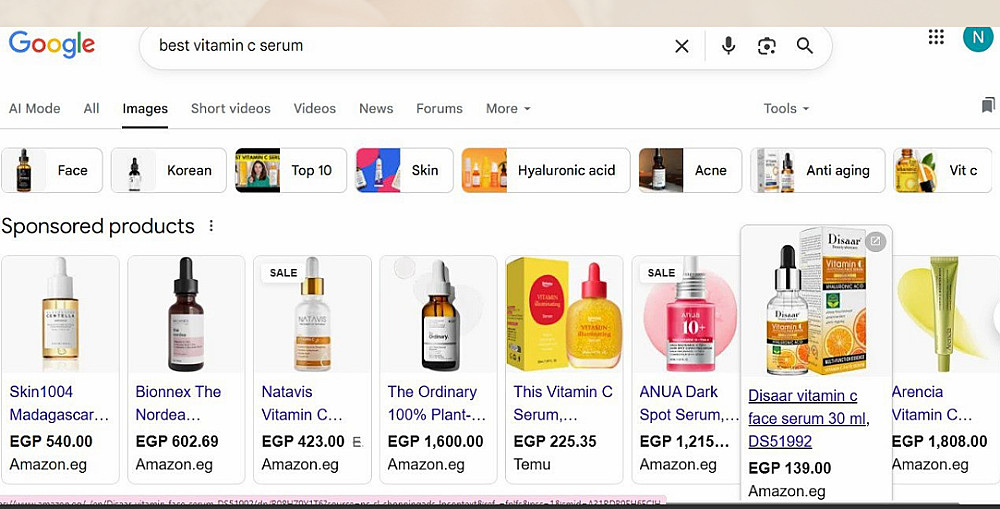Image resolution: width=1000 pixels, height=509 pixels.
Task: Open the Google apps grid
Action: click(x=936, y=37)
